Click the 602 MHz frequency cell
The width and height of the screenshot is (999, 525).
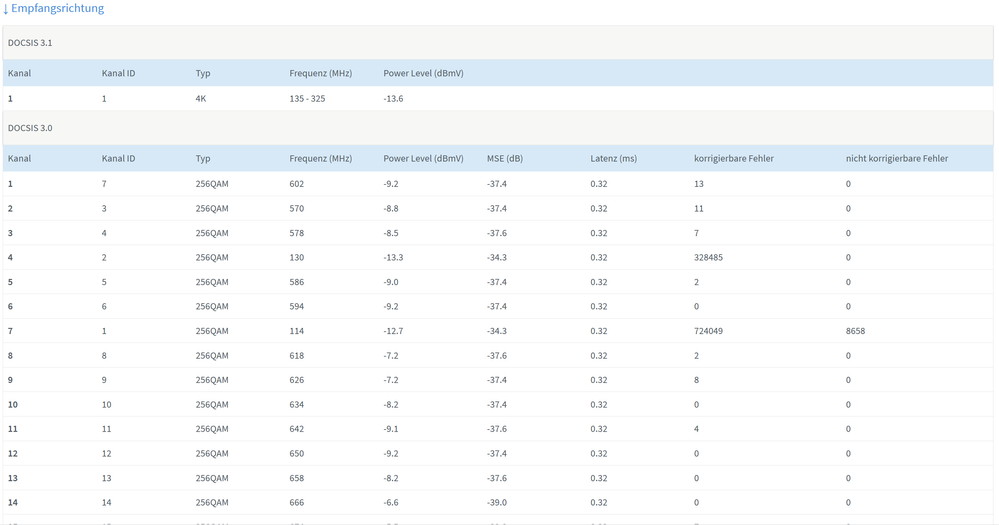296,184
